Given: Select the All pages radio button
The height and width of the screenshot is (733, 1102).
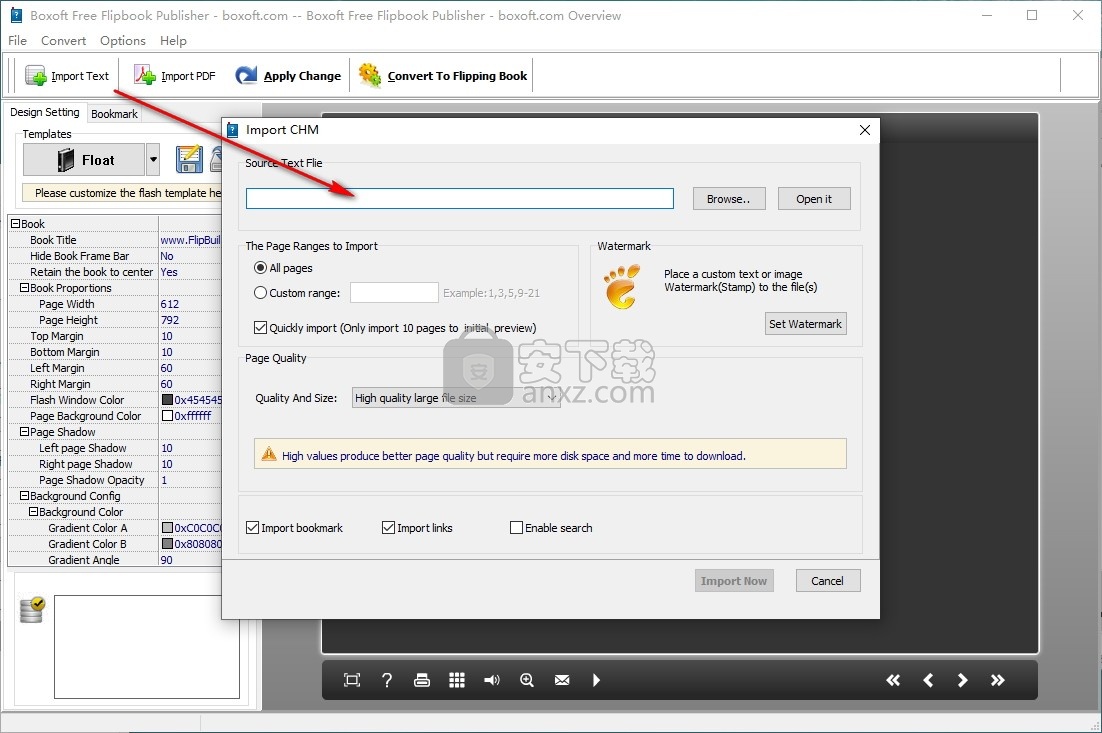Looking at the screenshot, I should click(261, 268).
